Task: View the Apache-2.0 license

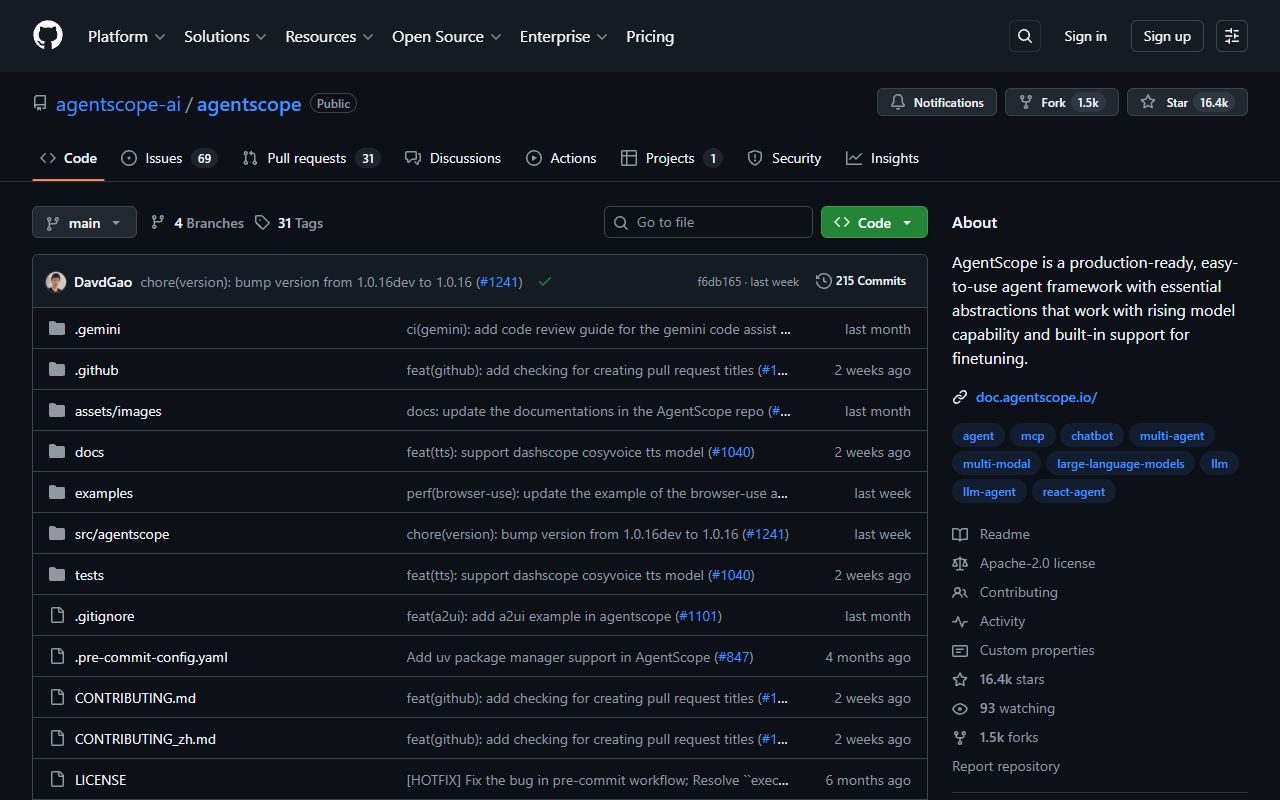Action: point(1037,563)
